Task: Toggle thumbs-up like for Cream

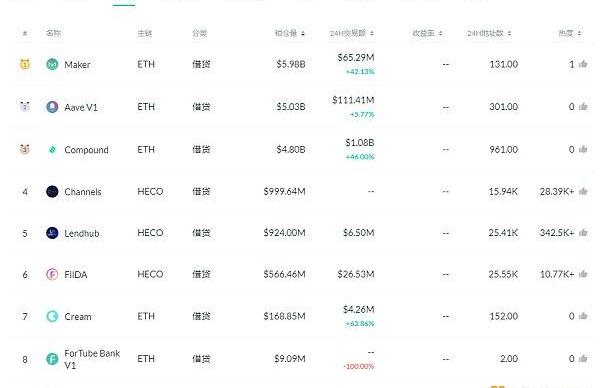Action: pos(583,316)
